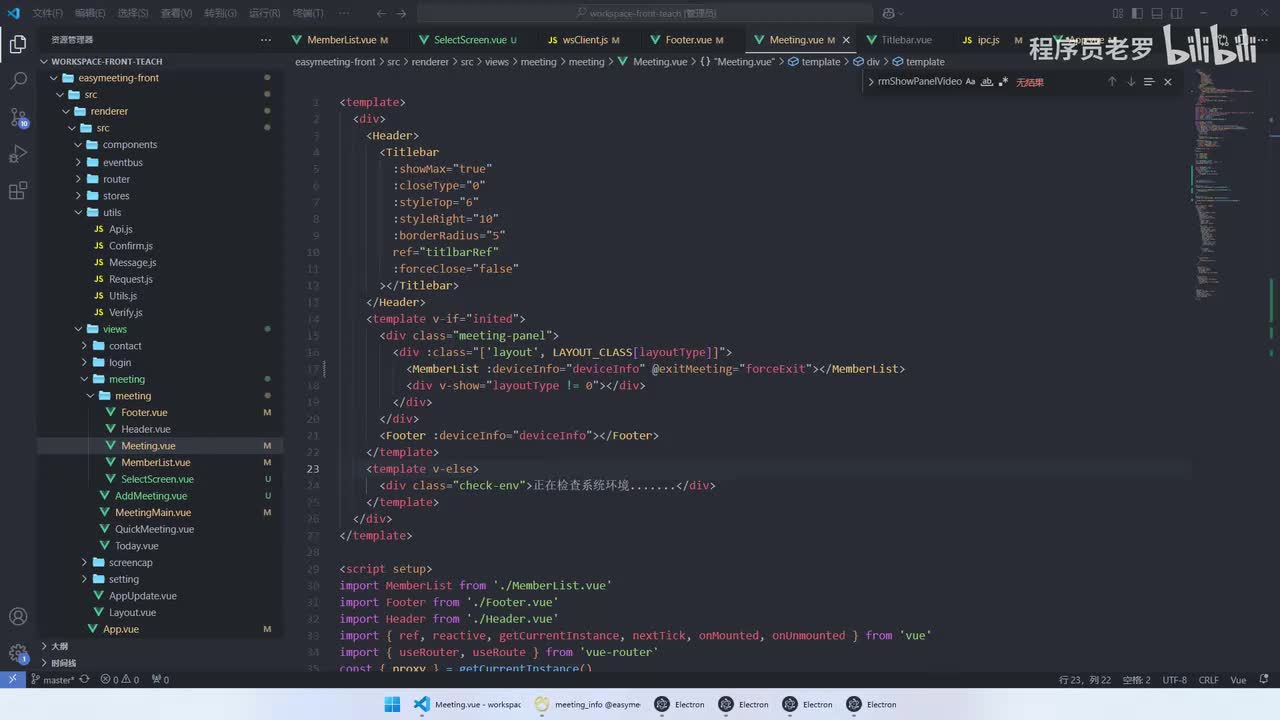
Task: Open the Search view in activity bar
Action: 18,81
